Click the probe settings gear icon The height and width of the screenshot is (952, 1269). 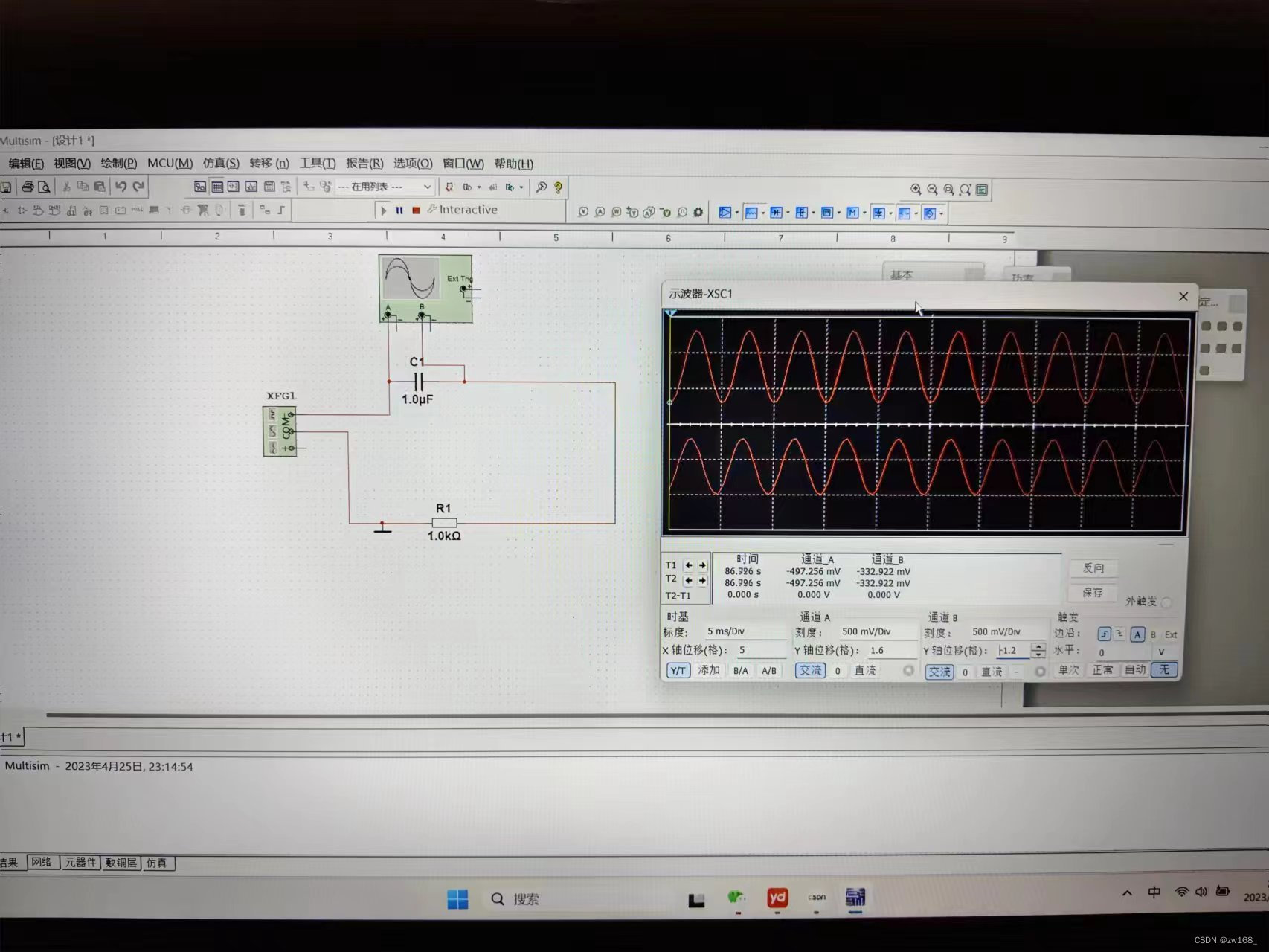click(698, 213)
